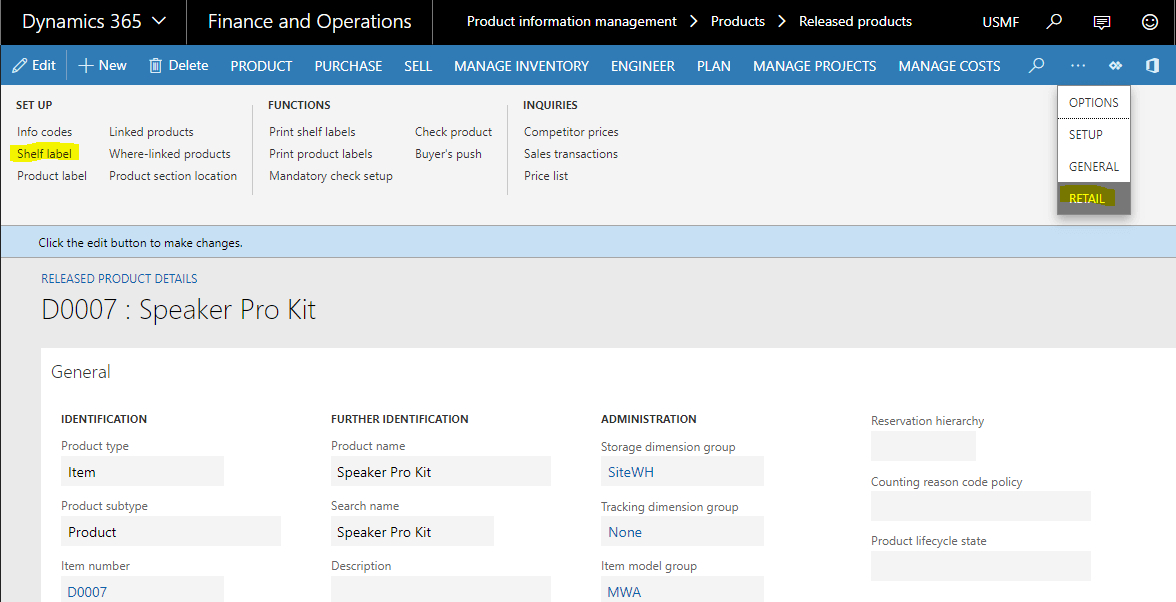Select RETAIL in overflow menu
This screenshot has height=602, width=1176.
pos(1087,198)
